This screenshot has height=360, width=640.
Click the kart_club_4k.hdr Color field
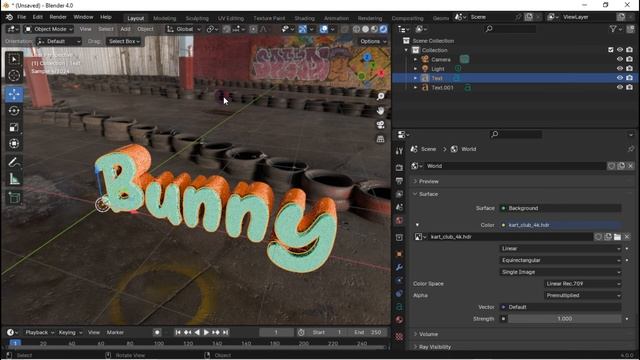pos(560,225)
